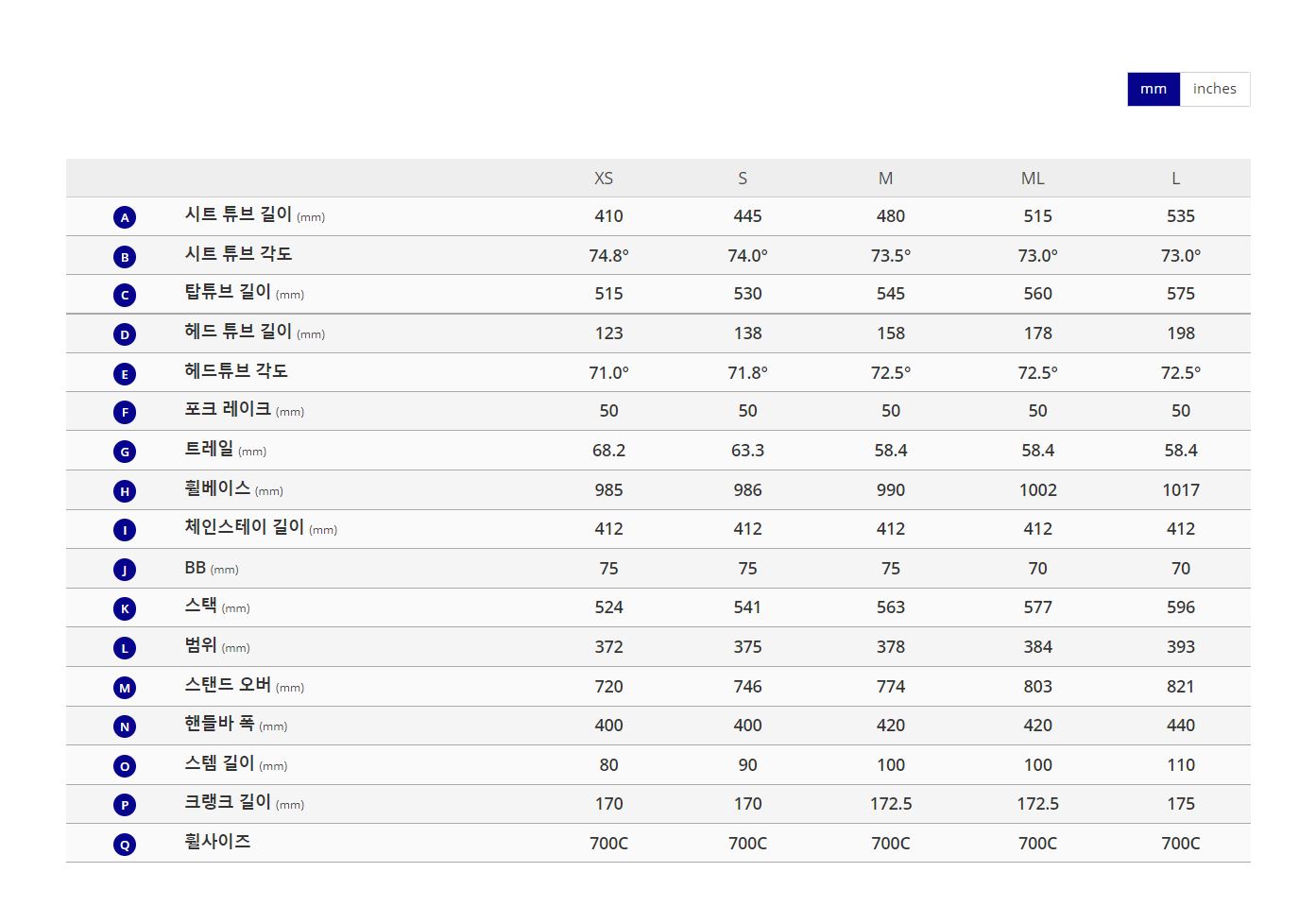
Task: Click the 체인스테이 길이 row label
Action: 245,527
